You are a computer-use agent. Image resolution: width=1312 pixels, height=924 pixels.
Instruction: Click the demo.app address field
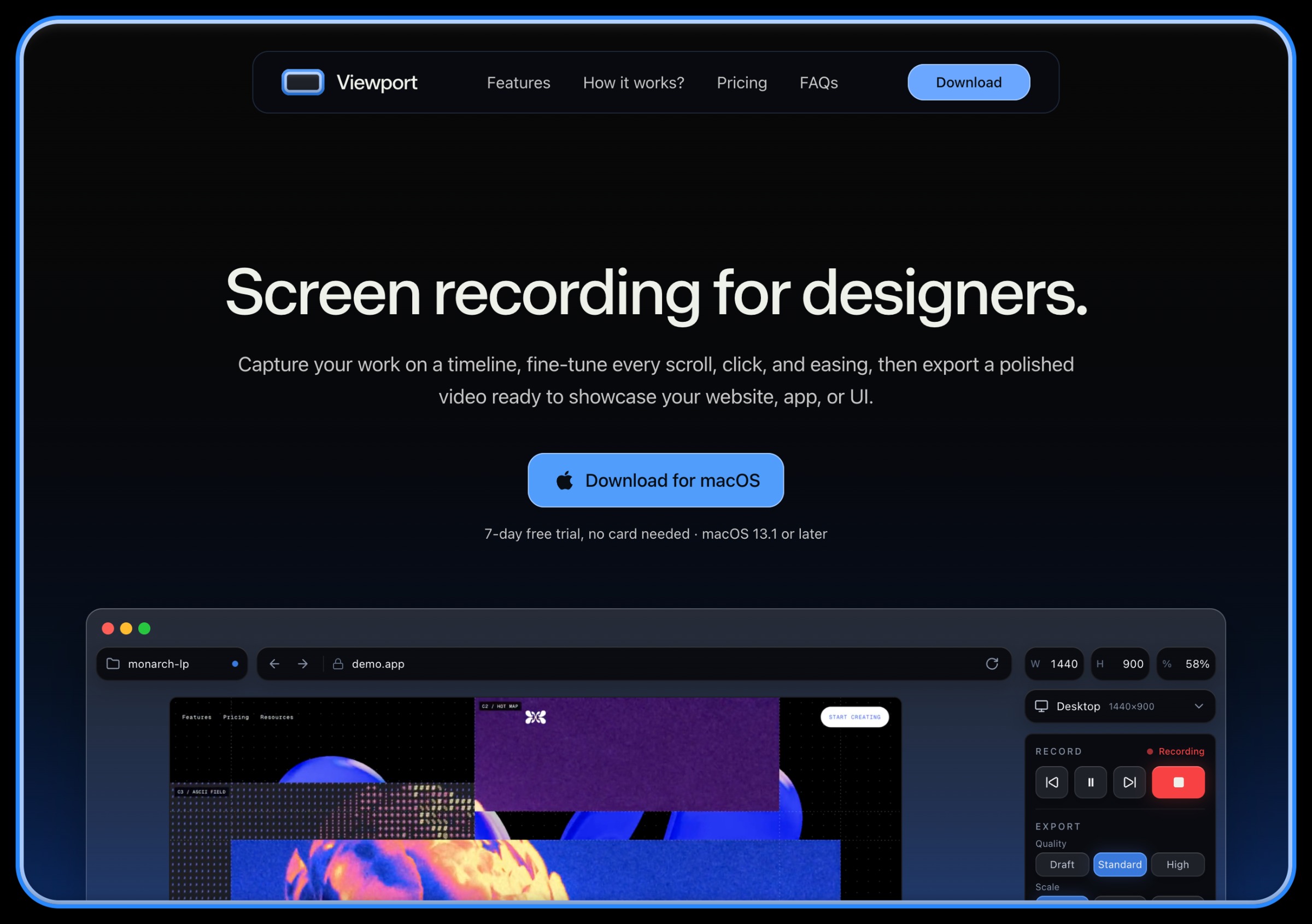click(634, 663)
